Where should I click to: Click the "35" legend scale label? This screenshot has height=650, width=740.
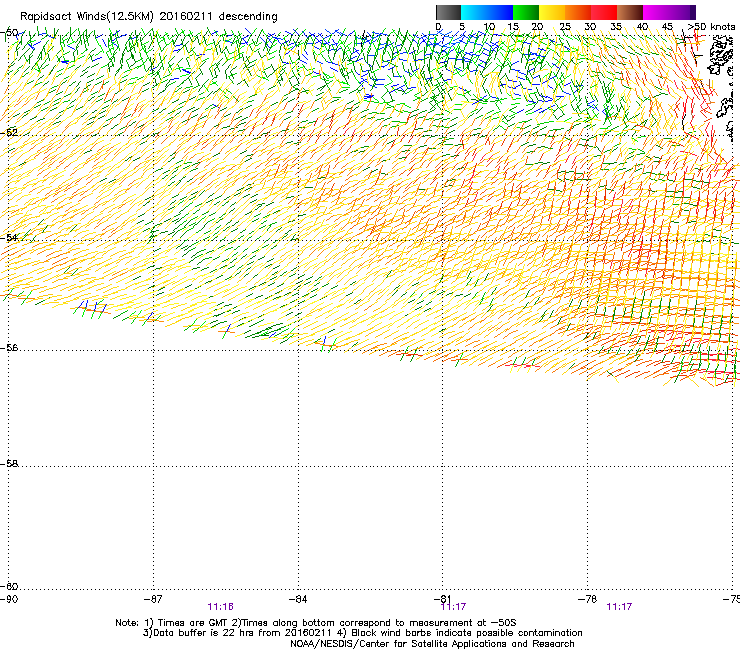click(616, 27)
